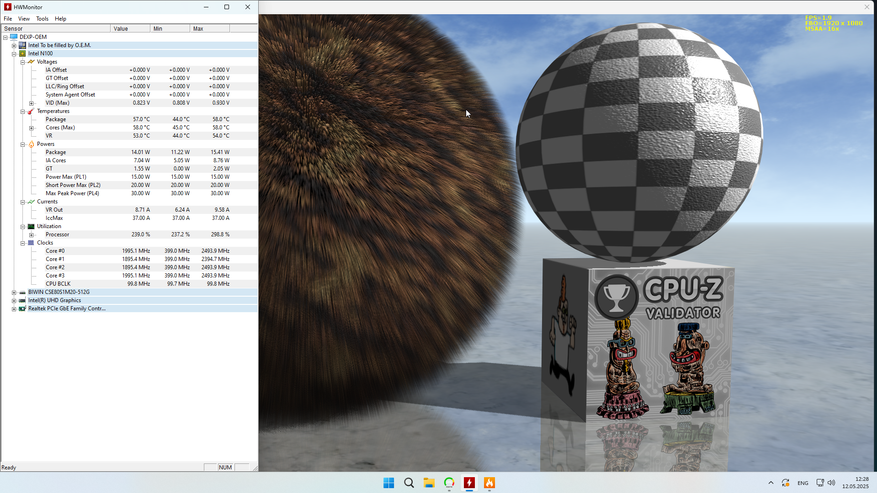Open the Tools menu

pos(42,18)
